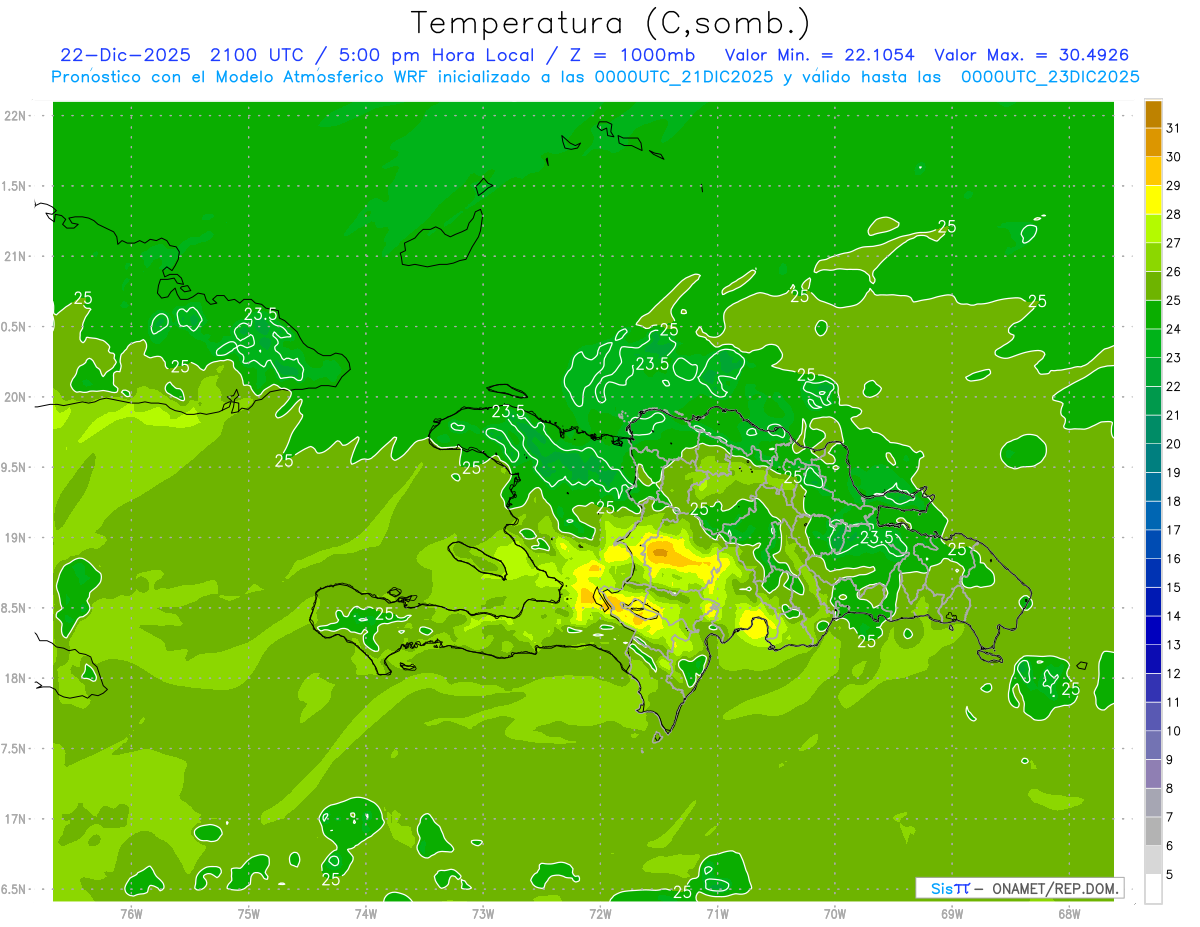Click the legend value "21"

1174,415
